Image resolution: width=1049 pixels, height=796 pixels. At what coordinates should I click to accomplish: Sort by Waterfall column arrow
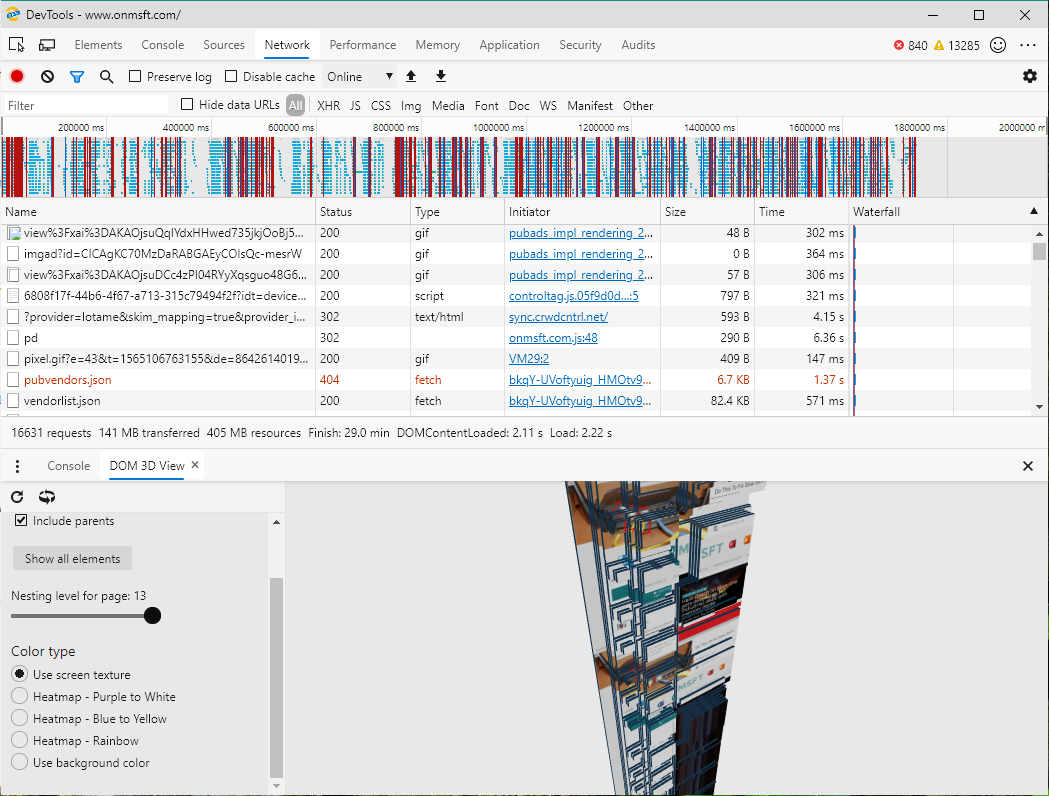point(1034,211)
